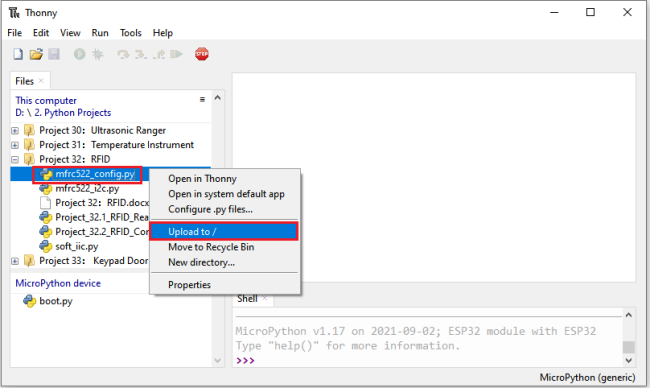Select the mfrc522_i2c.py file

(x=87, y=189)
